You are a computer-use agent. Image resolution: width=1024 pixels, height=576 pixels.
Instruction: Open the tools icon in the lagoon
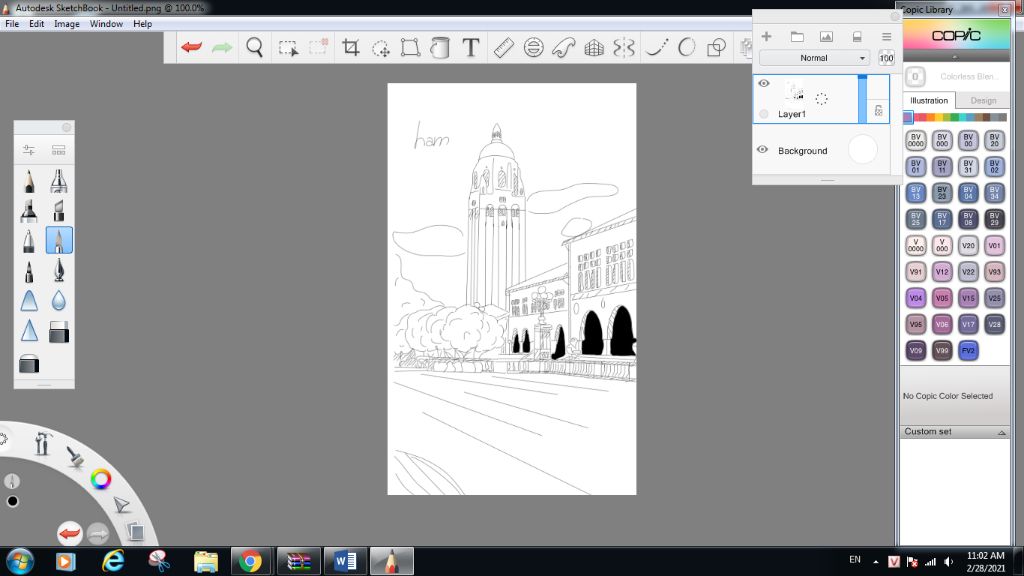point(43,443)
